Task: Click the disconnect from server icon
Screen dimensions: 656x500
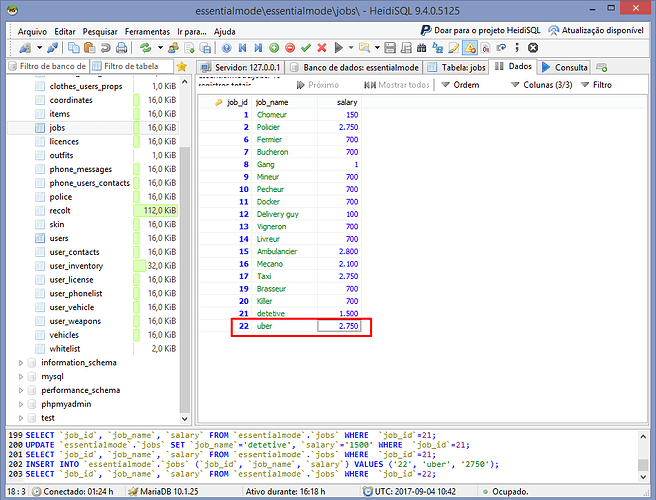Action: click(x=53, y=48)
